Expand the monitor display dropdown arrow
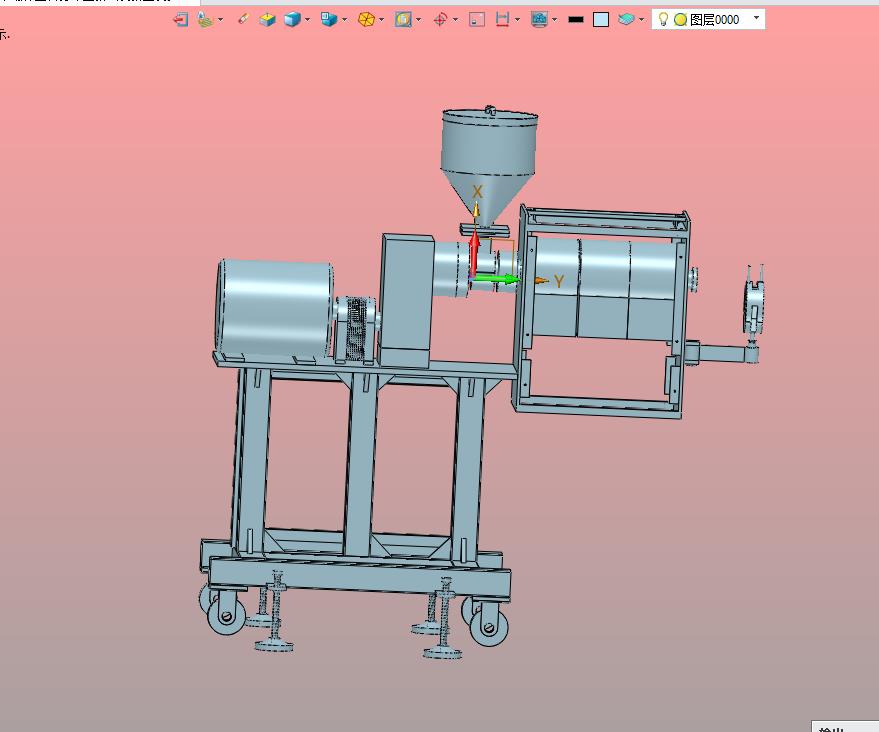This screenshot has width=879, height=732. click(554, 20)
